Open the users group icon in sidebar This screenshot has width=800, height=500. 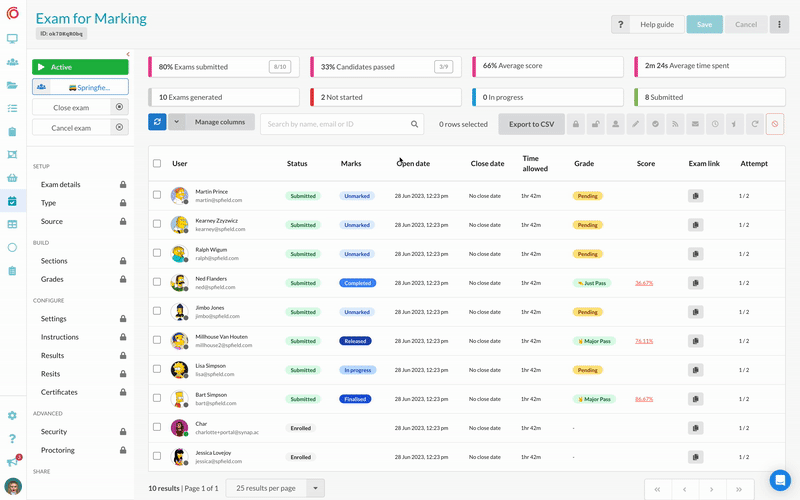click(12, 62)
